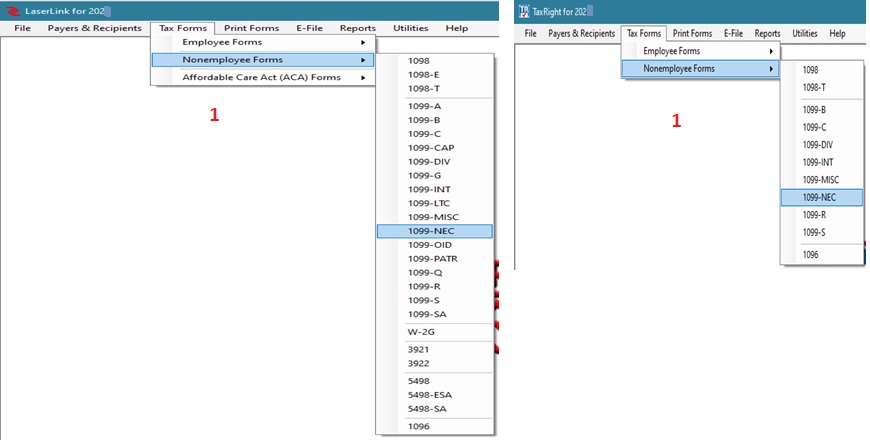Expand Affordable Care Act (ACA) Forms submenu
Screen dimensions: 870x445
[263, 78]
